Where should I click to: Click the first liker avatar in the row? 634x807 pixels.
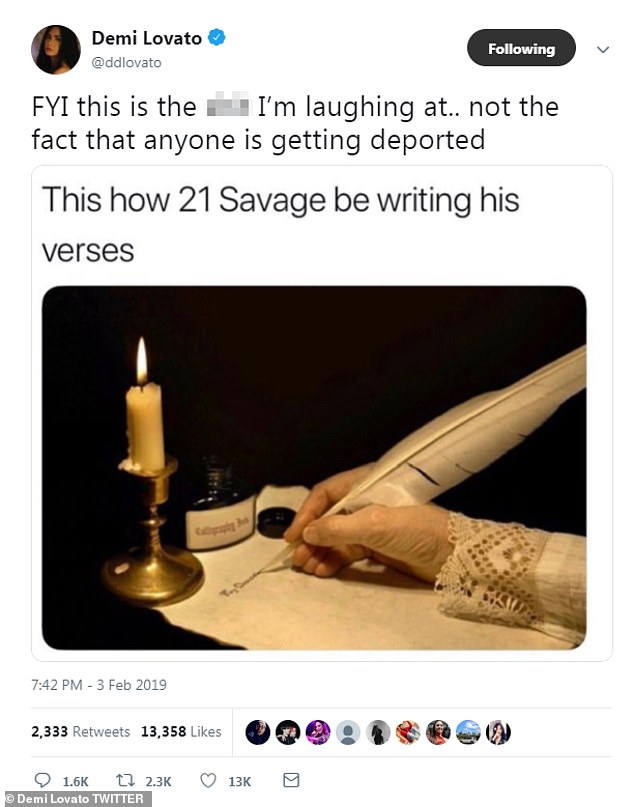pyautogui.click(x=258, y=732)
